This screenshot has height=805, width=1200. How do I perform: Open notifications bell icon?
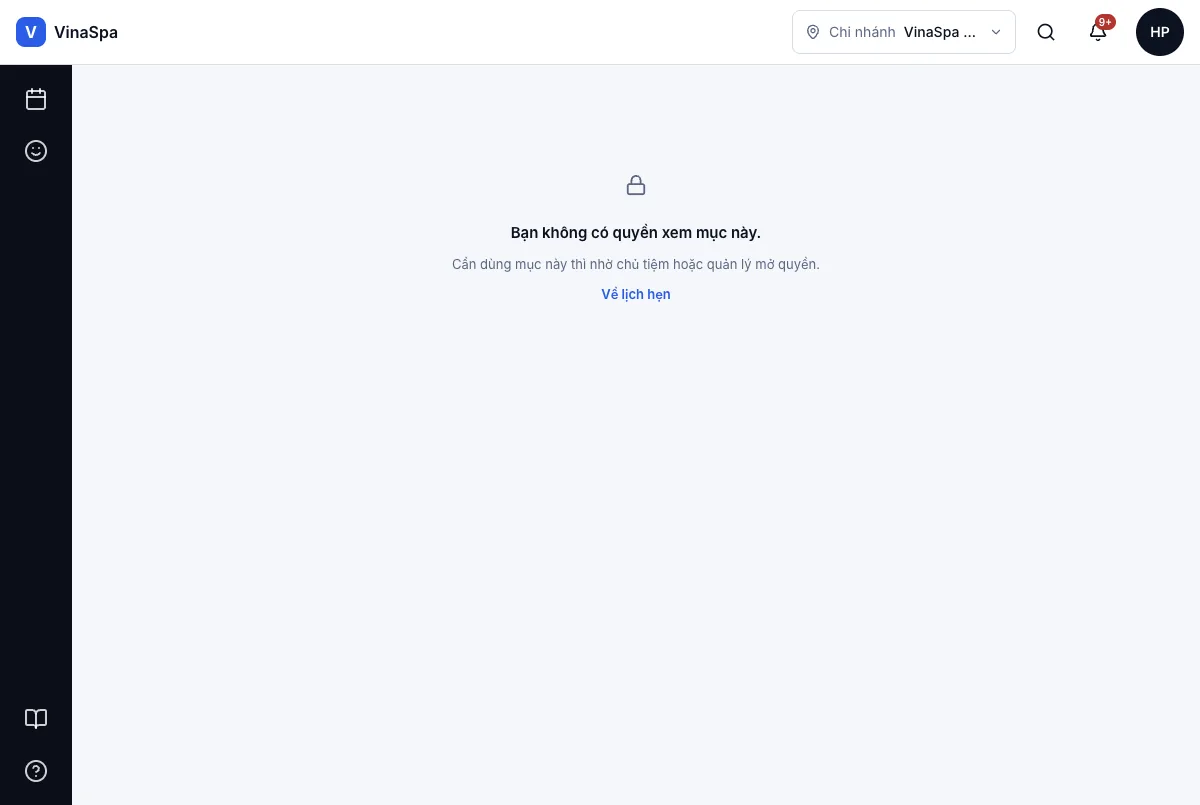(x=1098, y=32)
